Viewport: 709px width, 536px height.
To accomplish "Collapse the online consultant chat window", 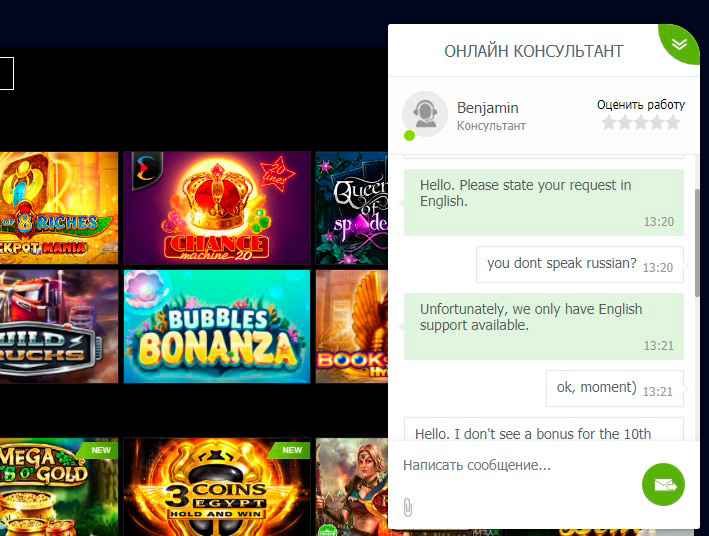I will tap(681, 43).
